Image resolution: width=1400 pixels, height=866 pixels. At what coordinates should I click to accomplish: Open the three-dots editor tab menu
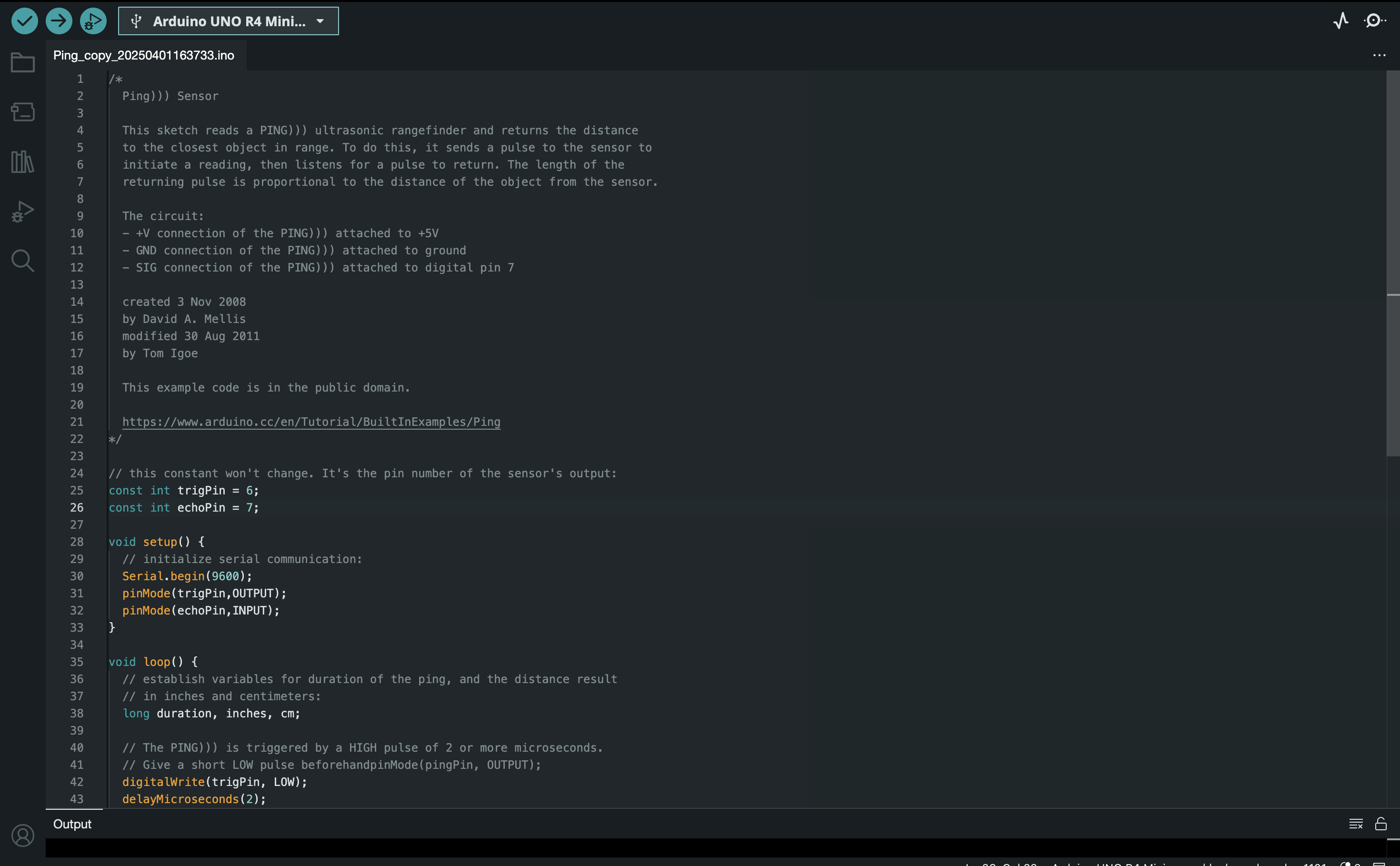coord(1380,56)
